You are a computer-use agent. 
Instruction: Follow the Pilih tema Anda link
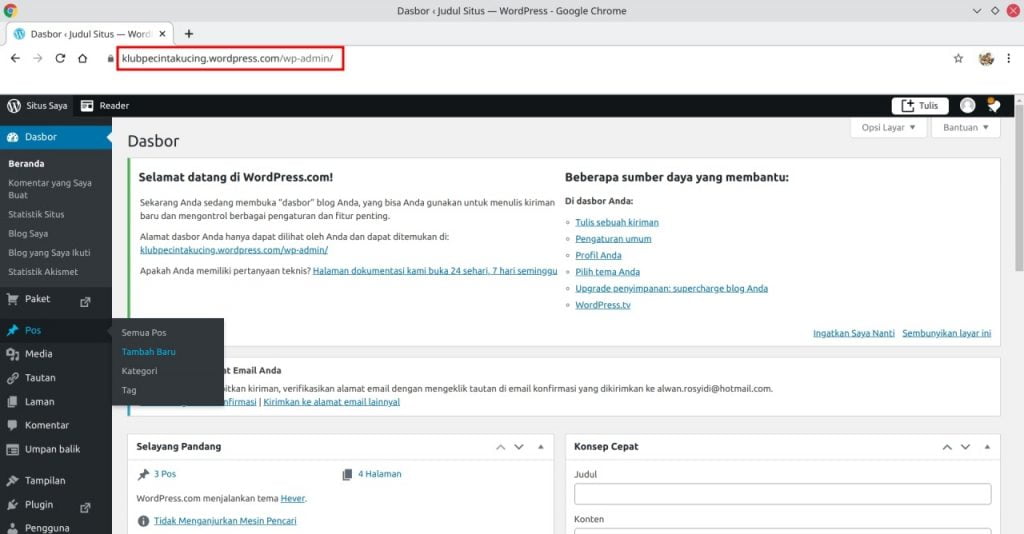(x=607, y=272)
